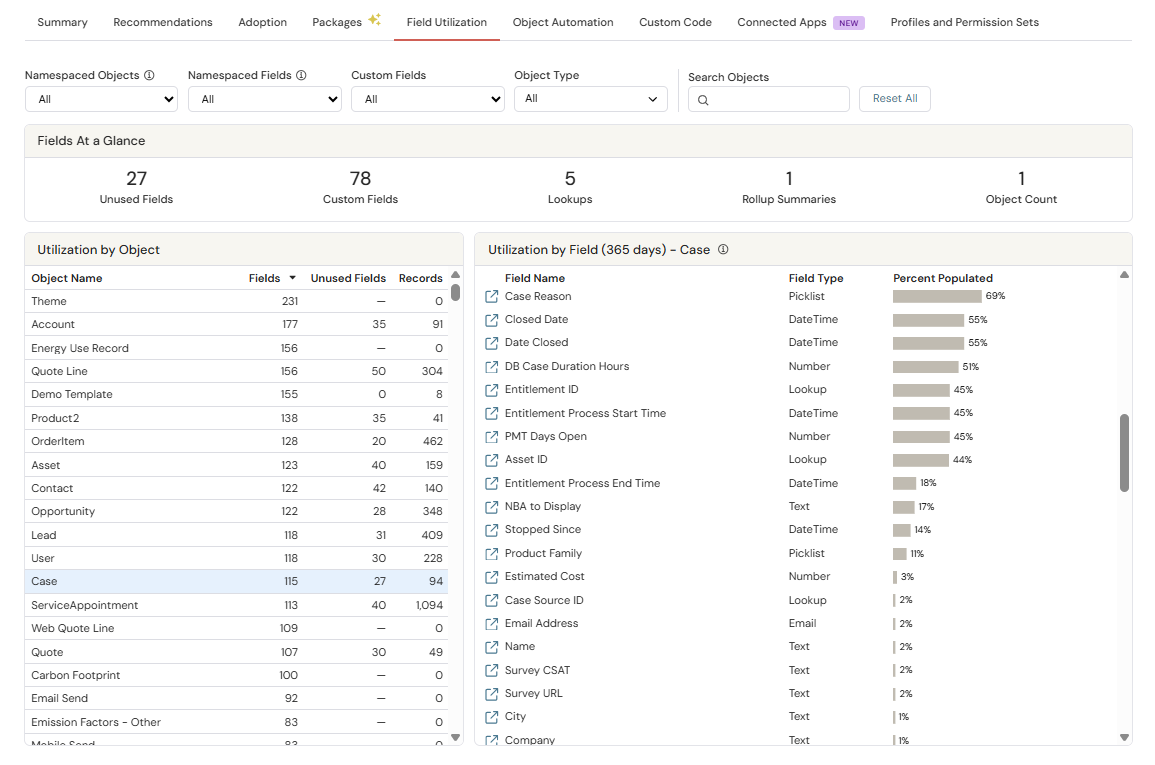Go to the Connected Apps tab

point(781,22)
